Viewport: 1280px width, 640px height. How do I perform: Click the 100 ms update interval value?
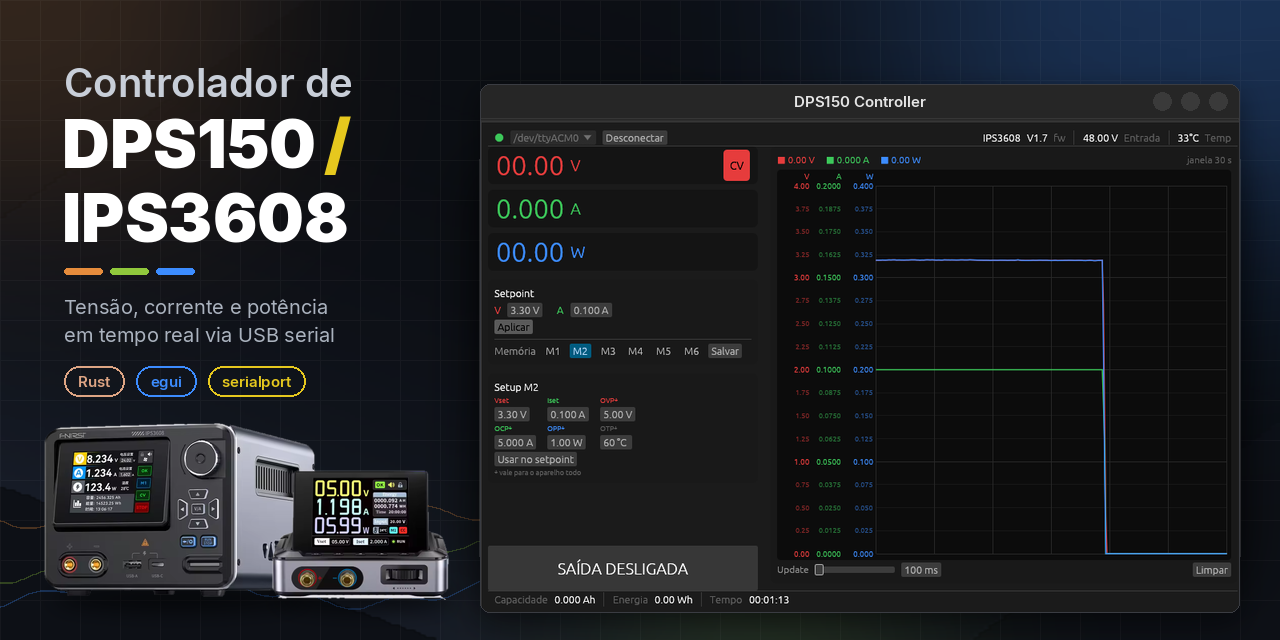921,570
